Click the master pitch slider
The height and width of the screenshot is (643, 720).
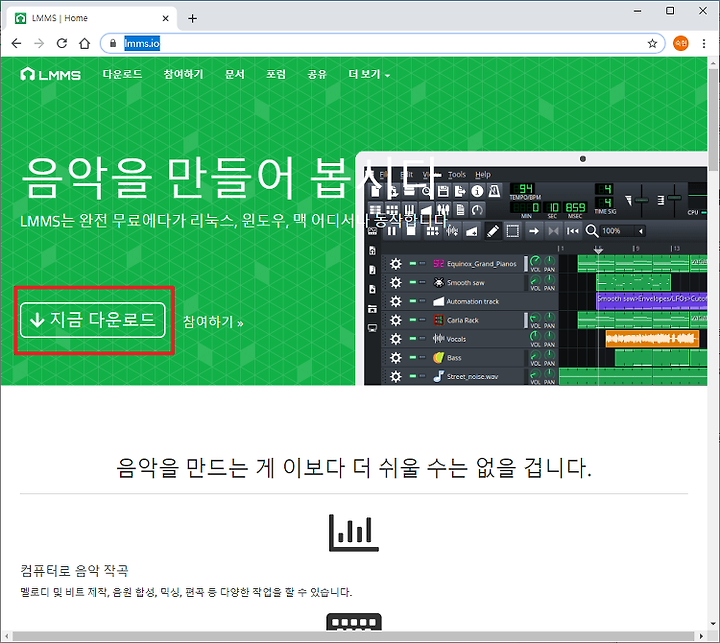point(675,200)
